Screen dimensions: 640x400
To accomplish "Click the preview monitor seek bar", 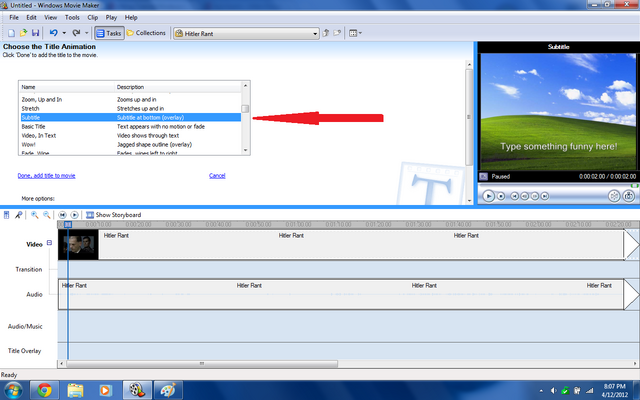I will tap(558, 186).
